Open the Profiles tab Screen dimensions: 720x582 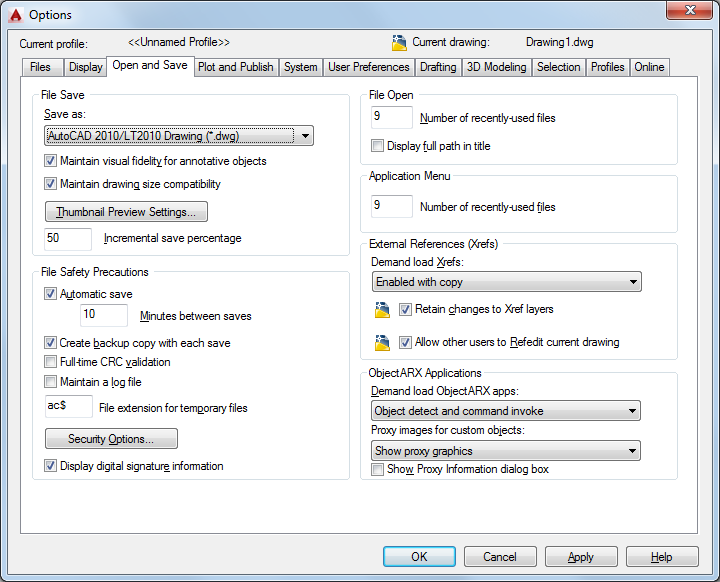click(608, 67)
